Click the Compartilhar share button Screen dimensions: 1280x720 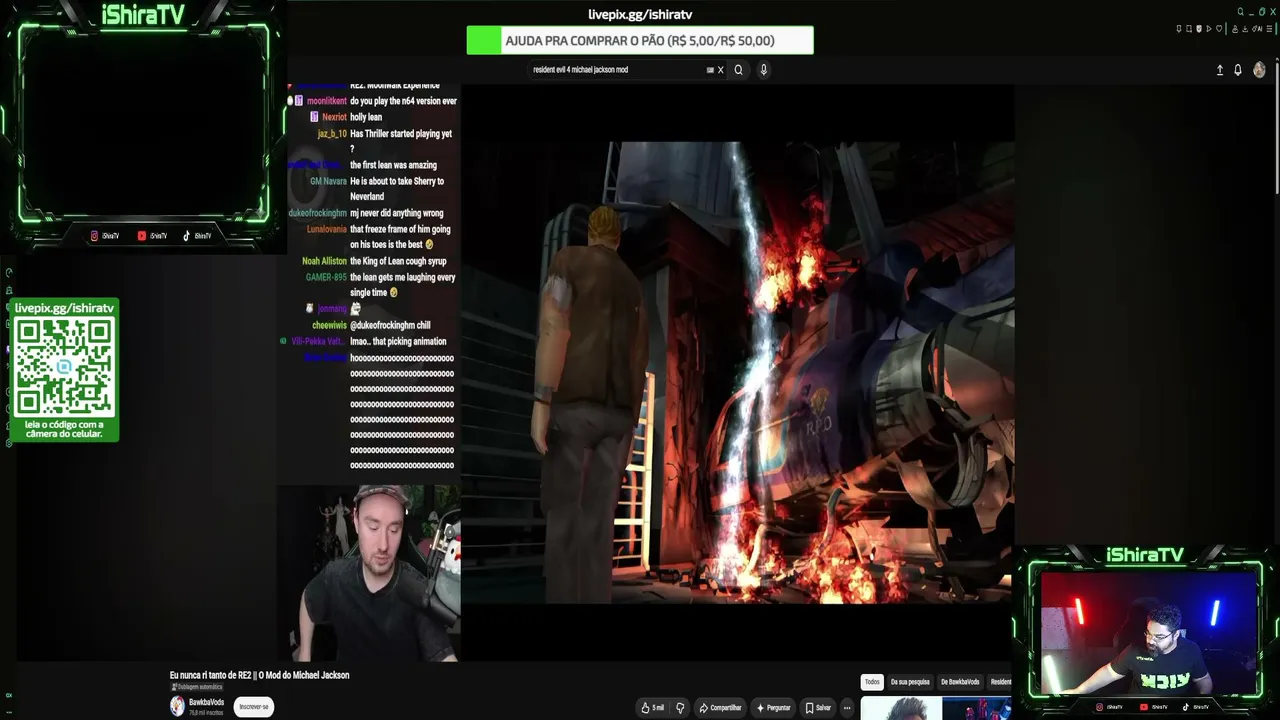point(720,708)
